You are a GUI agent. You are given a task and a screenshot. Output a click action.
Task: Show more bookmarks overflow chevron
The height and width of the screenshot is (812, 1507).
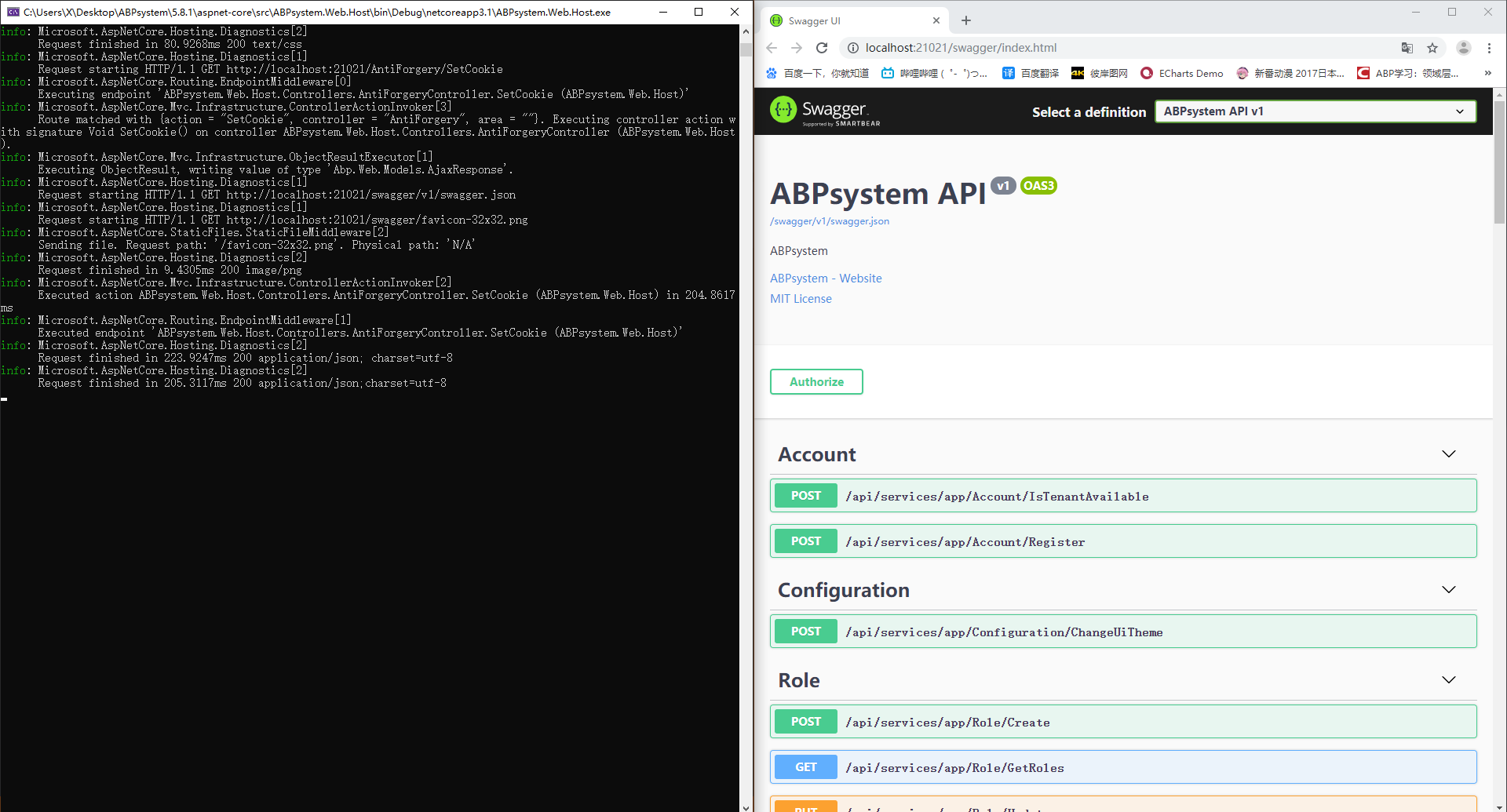tap(1487, 73)
